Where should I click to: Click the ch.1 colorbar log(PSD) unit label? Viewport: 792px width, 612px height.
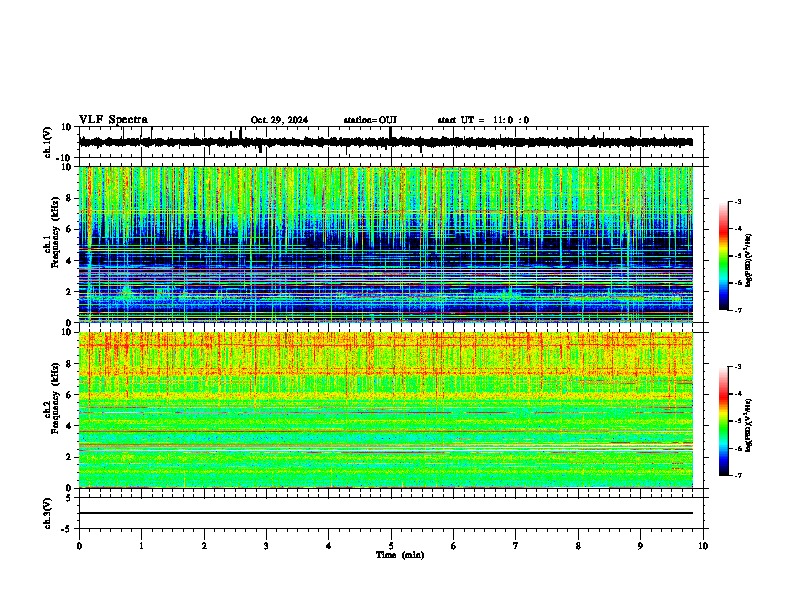pos(748,261)
